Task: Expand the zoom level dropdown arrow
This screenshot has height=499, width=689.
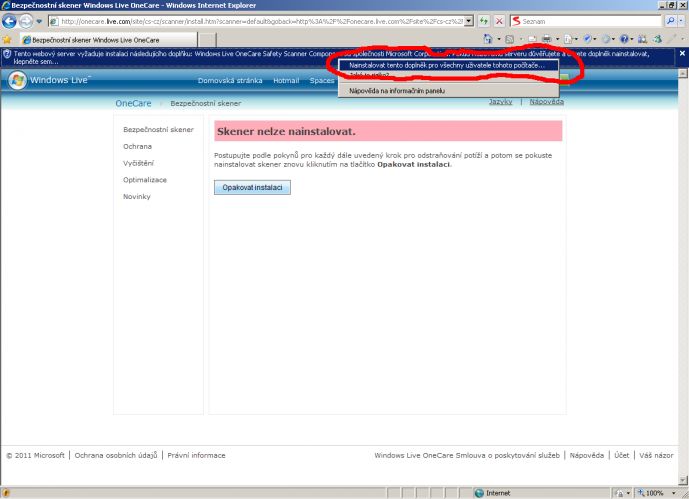Action: [674, 493]
